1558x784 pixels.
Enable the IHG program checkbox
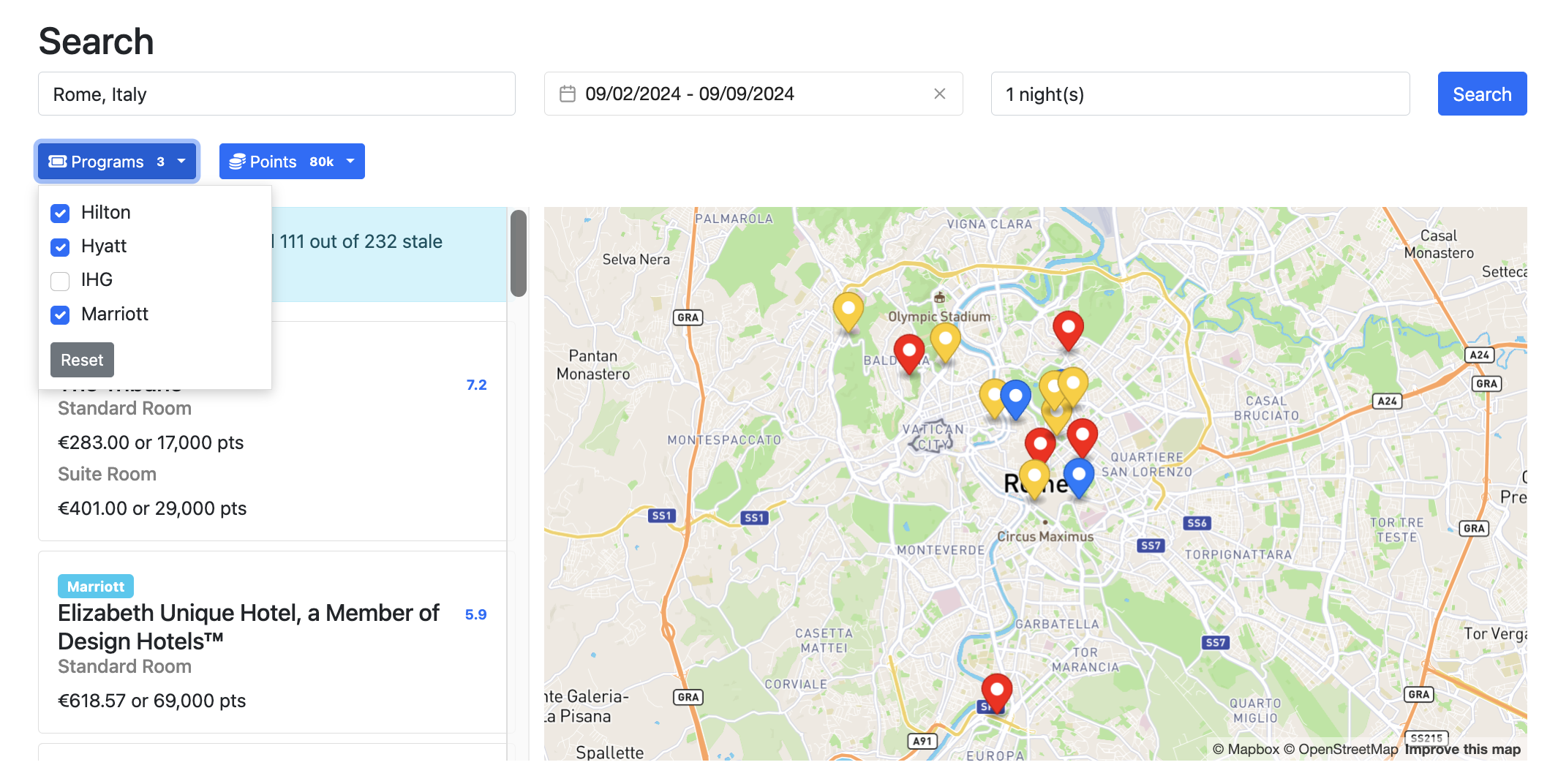coord(60,281)
